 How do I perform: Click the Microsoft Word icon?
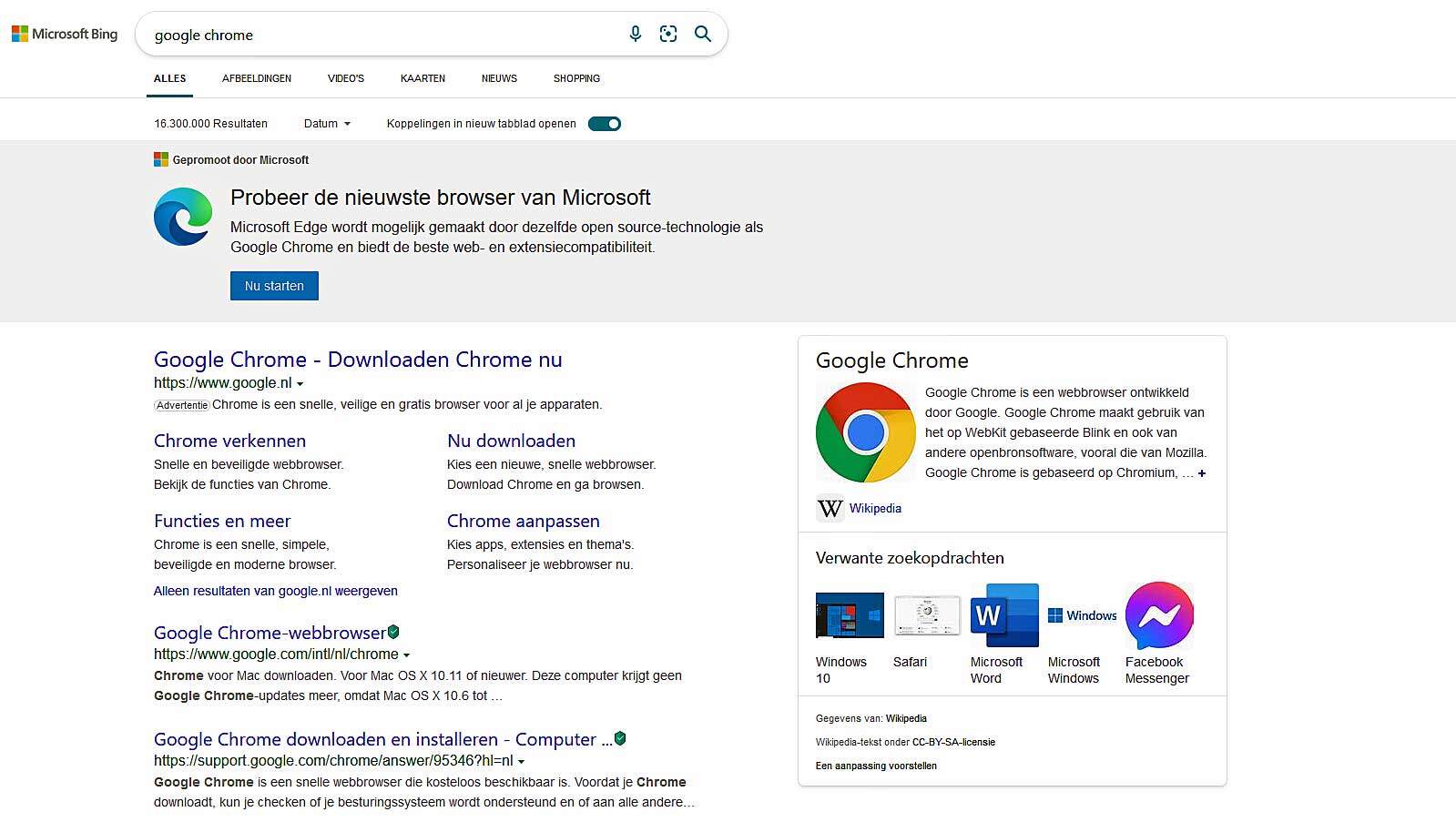1004,615
